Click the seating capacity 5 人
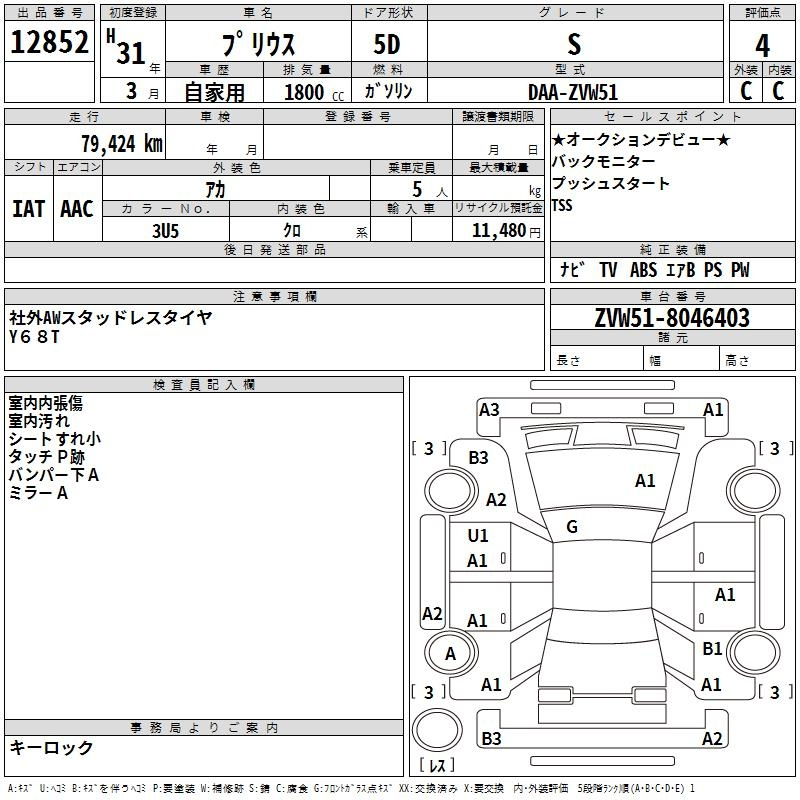The width and height of the screenshot is (800, 800). point(429,190)
